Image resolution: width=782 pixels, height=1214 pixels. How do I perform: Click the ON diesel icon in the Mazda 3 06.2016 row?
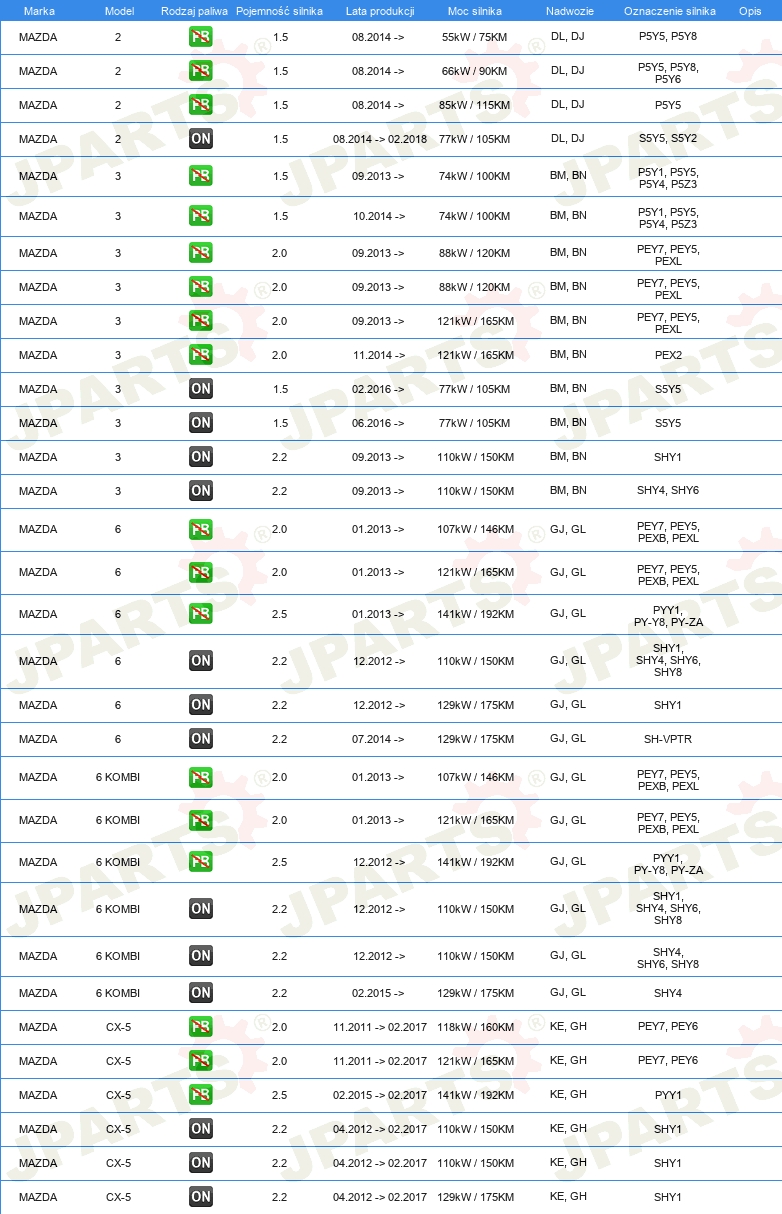pyautogui.click(x=201, y=423)
